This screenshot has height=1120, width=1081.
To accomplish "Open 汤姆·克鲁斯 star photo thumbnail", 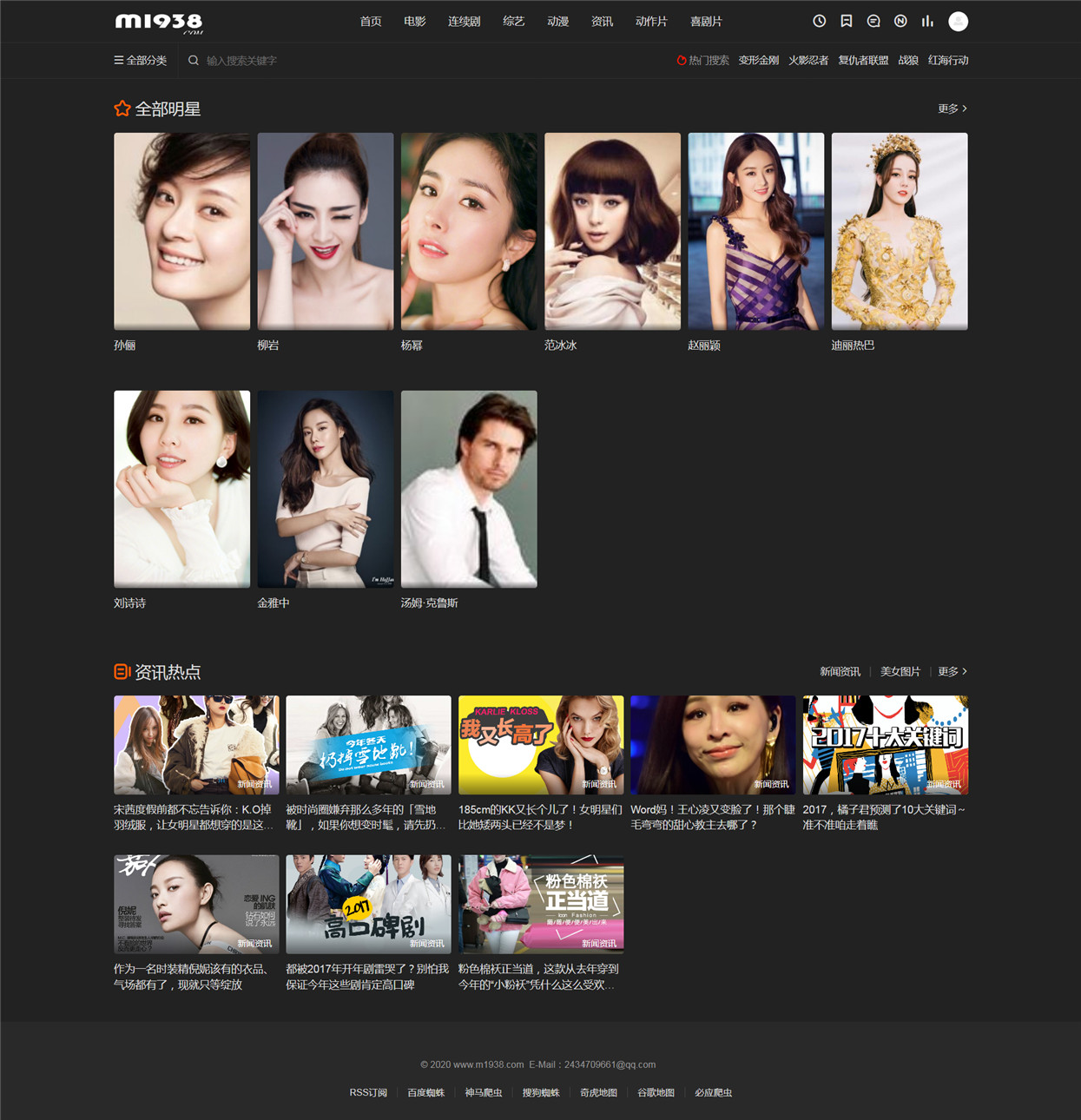I will click(469, 489).
